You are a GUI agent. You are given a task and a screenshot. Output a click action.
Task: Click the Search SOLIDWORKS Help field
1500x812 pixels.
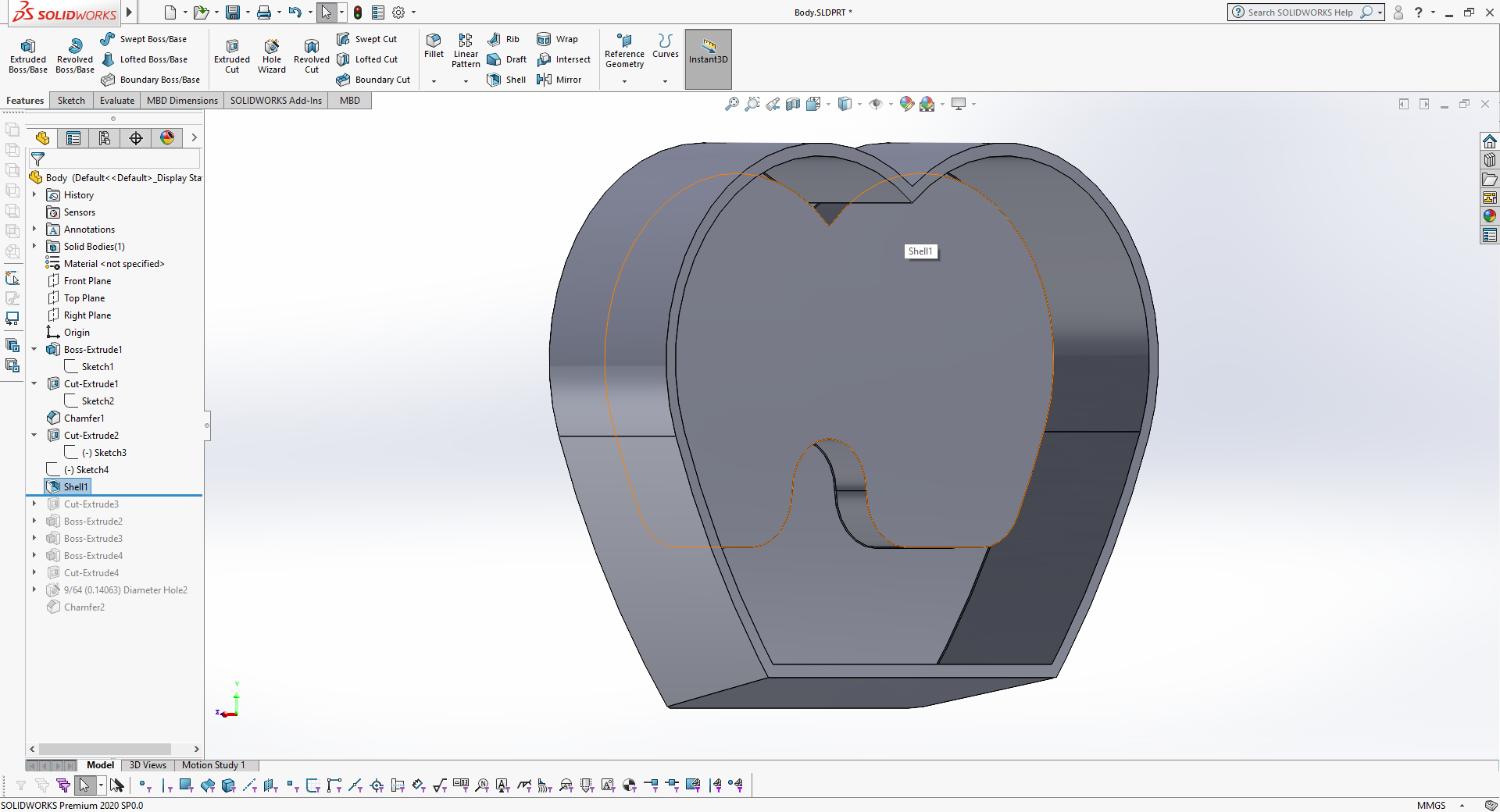(x=1300, y=12)
